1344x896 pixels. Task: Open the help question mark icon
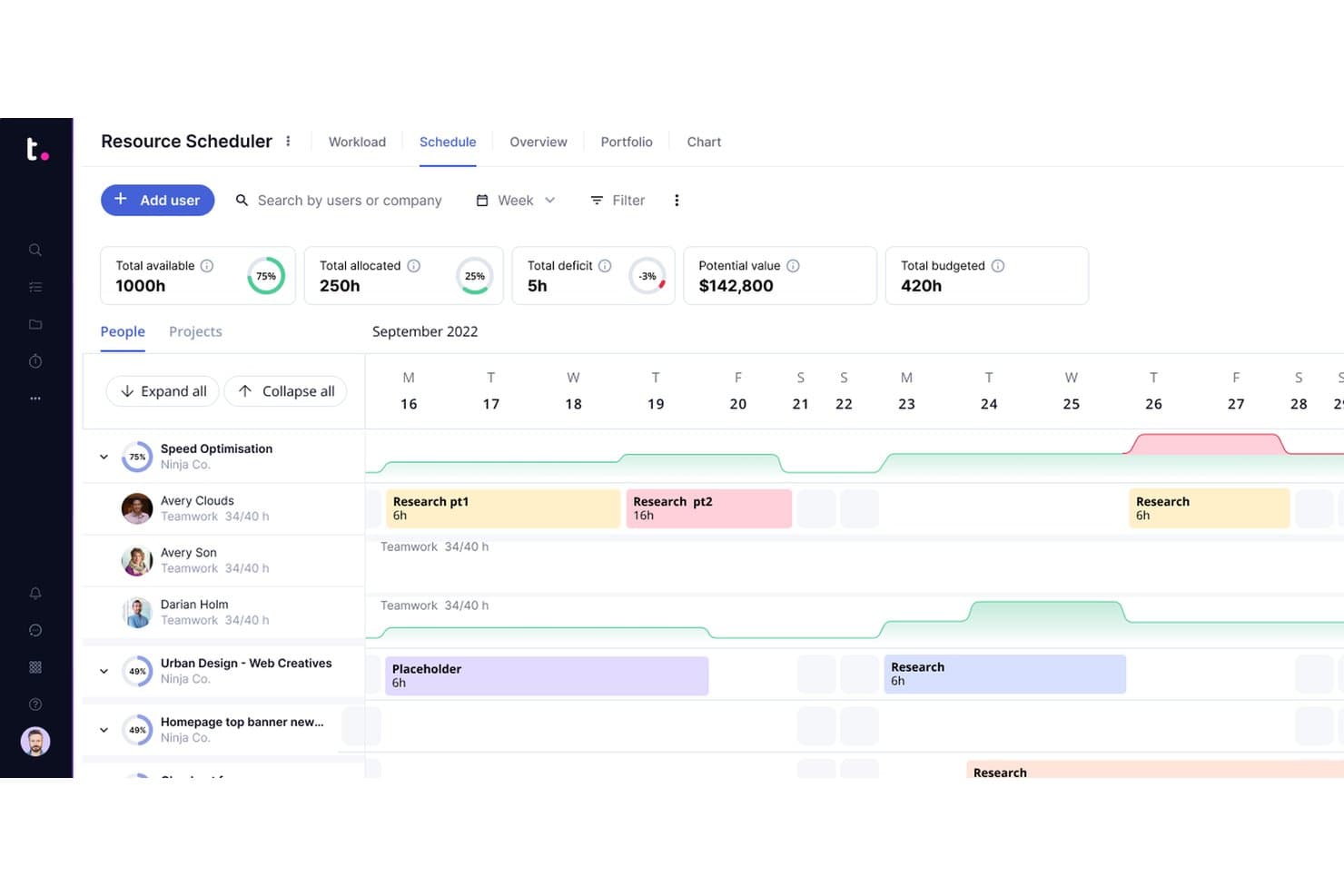pyautogui.click(x=35, y=704)
